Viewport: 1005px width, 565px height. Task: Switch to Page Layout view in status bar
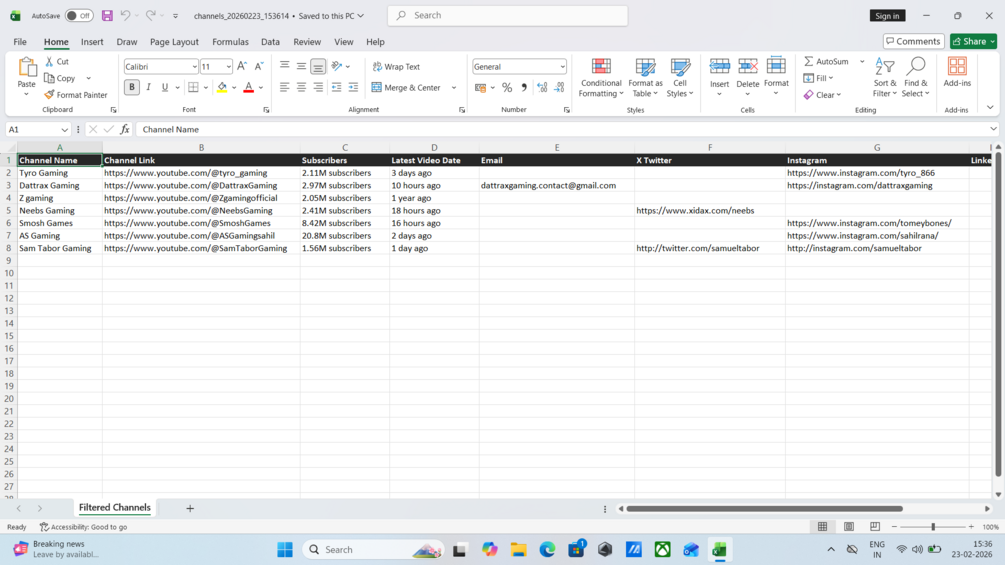[849, 527]
